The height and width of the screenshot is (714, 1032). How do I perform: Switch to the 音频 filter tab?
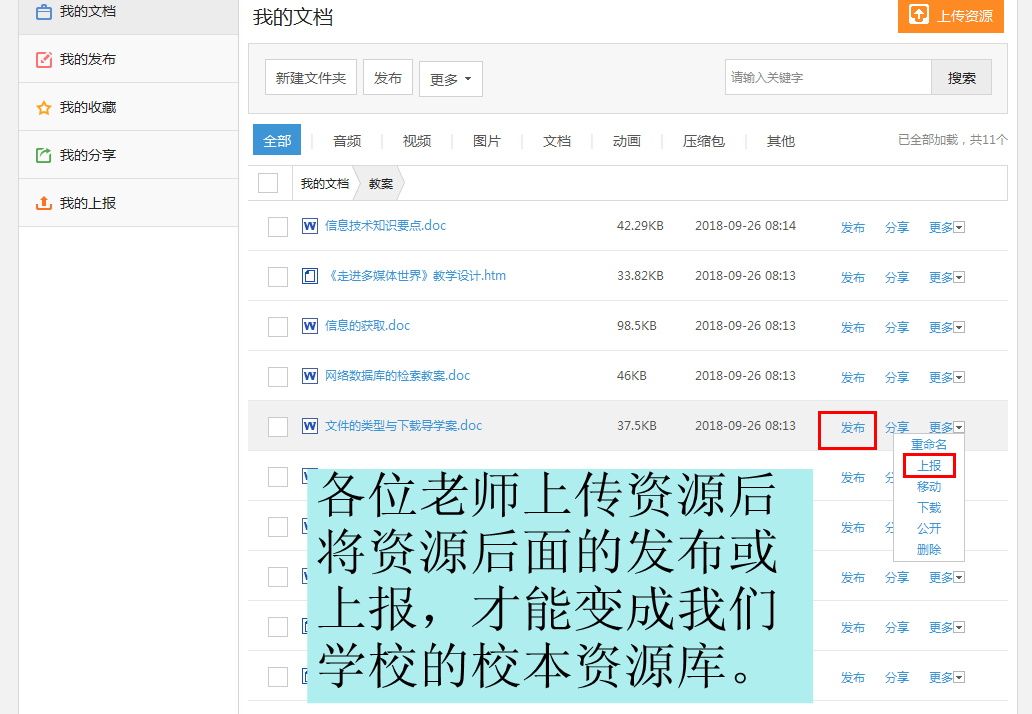coord(346,141)
